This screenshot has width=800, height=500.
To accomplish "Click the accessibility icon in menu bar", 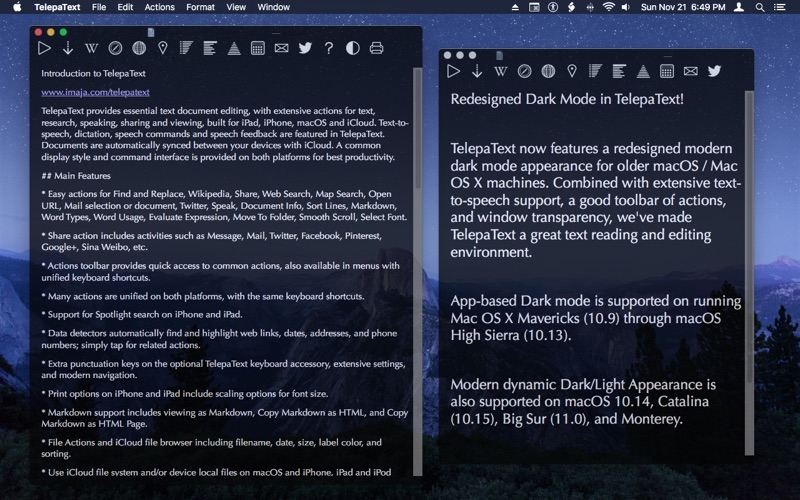I will [553, 7].
